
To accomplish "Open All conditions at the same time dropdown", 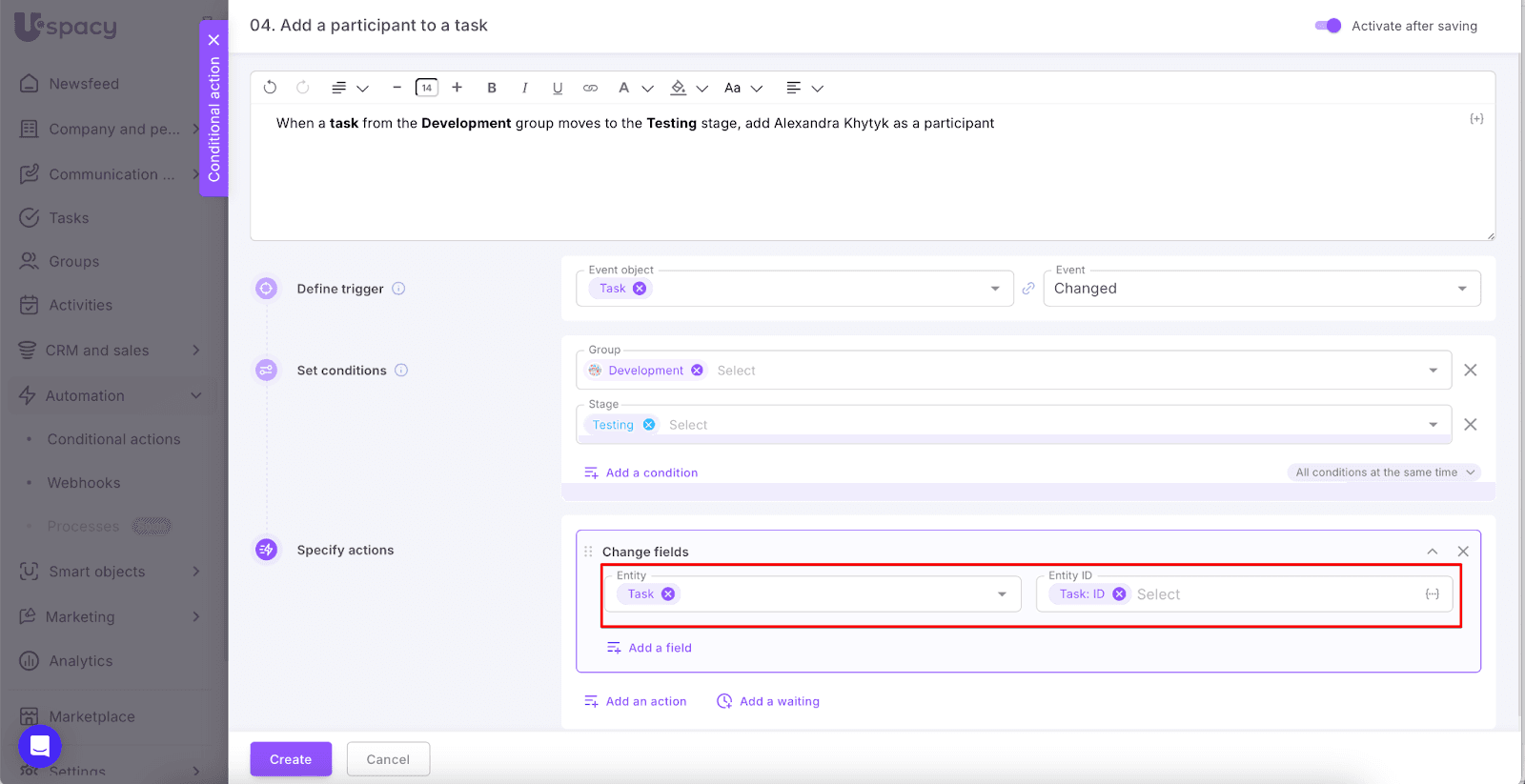I will [1384, 472].
